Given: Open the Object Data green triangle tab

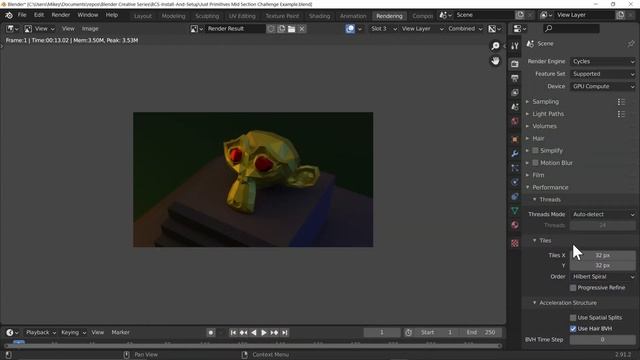Looking at the screenshot, I should (x=515, y=211).
